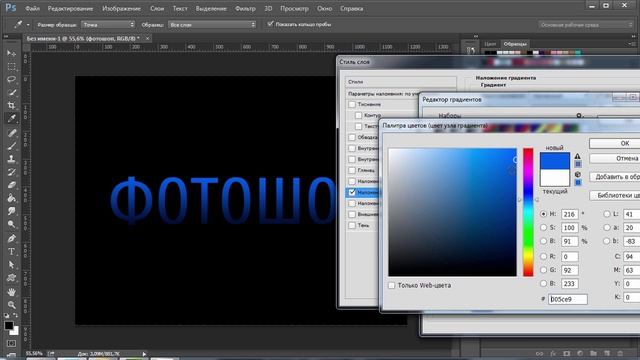
Task: Click the web-safe color cube icon
Action: (x=578, y=175)
